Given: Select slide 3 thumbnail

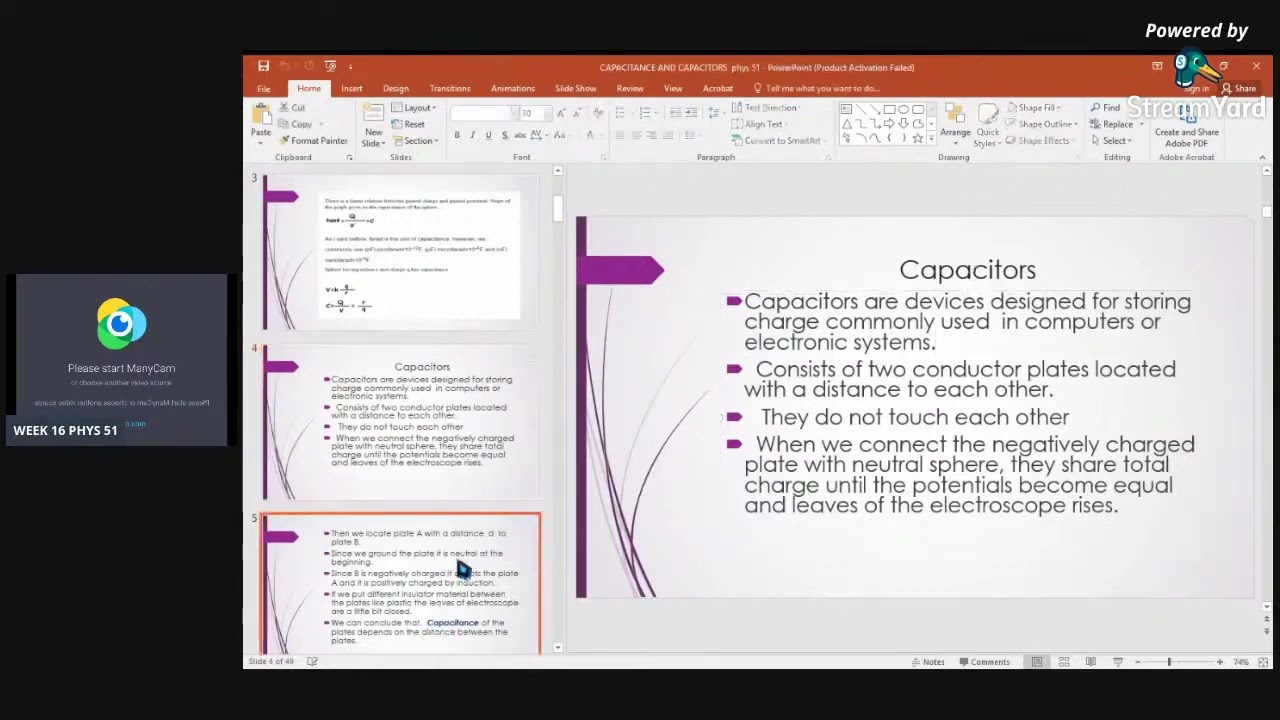Looking at the screenshot, I should [400, 252].
